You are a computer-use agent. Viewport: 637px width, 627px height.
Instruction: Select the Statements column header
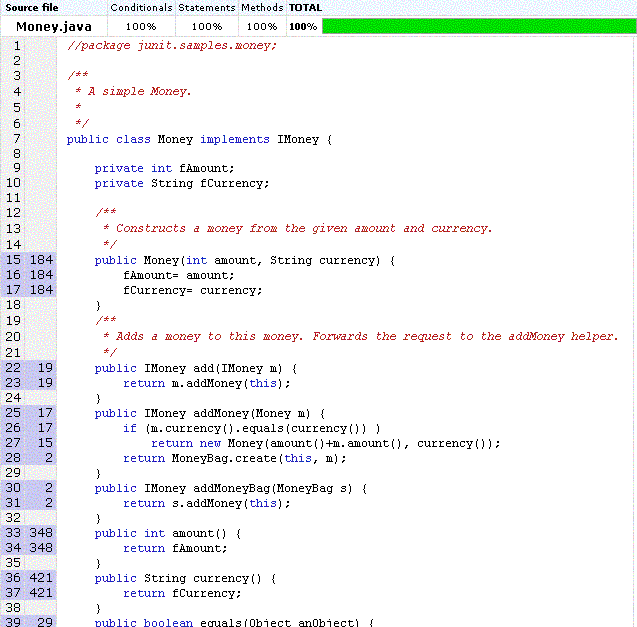[207, 8]
